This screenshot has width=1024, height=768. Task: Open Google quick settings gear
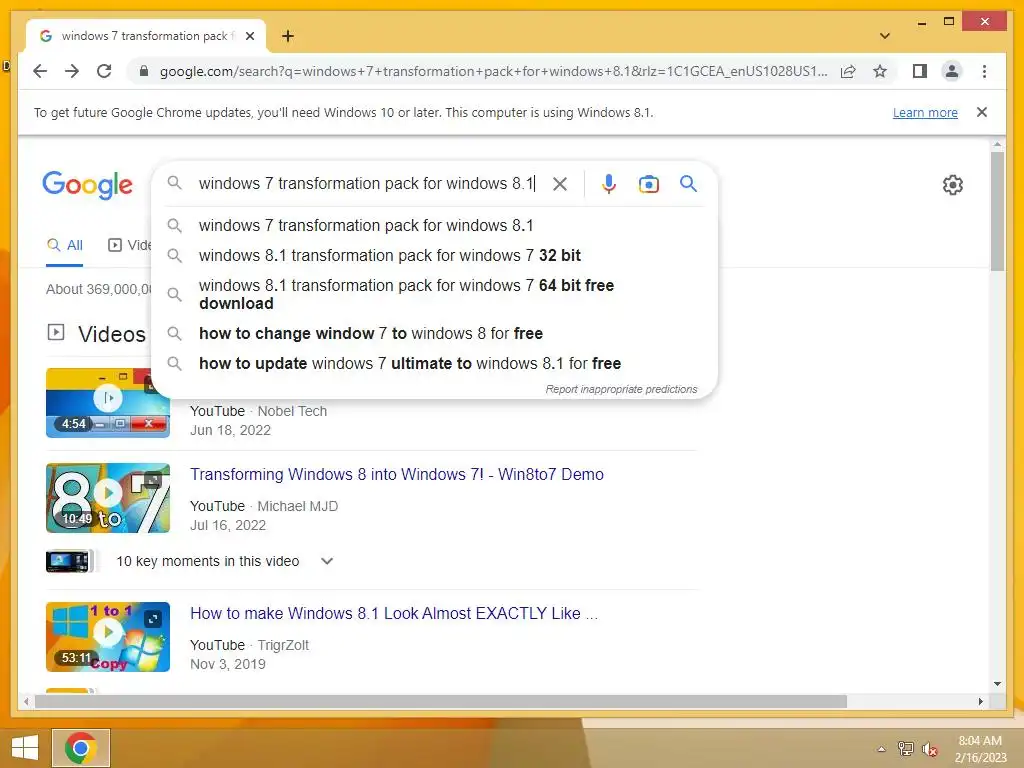coord(952,185)
